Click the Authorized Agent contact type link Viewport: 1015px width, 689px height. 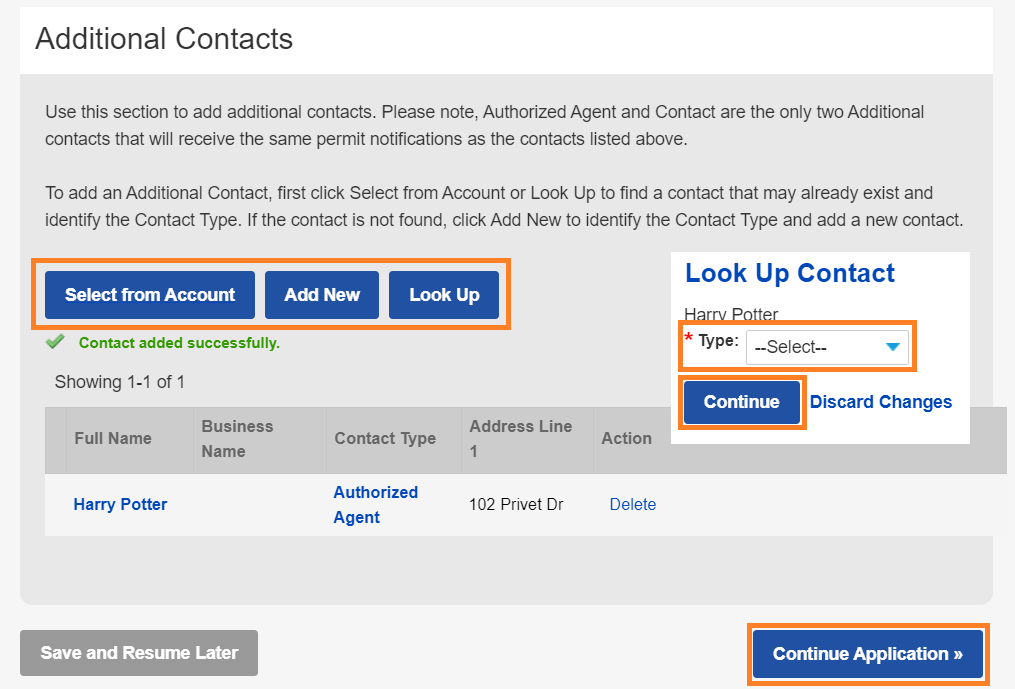(375, 505)
